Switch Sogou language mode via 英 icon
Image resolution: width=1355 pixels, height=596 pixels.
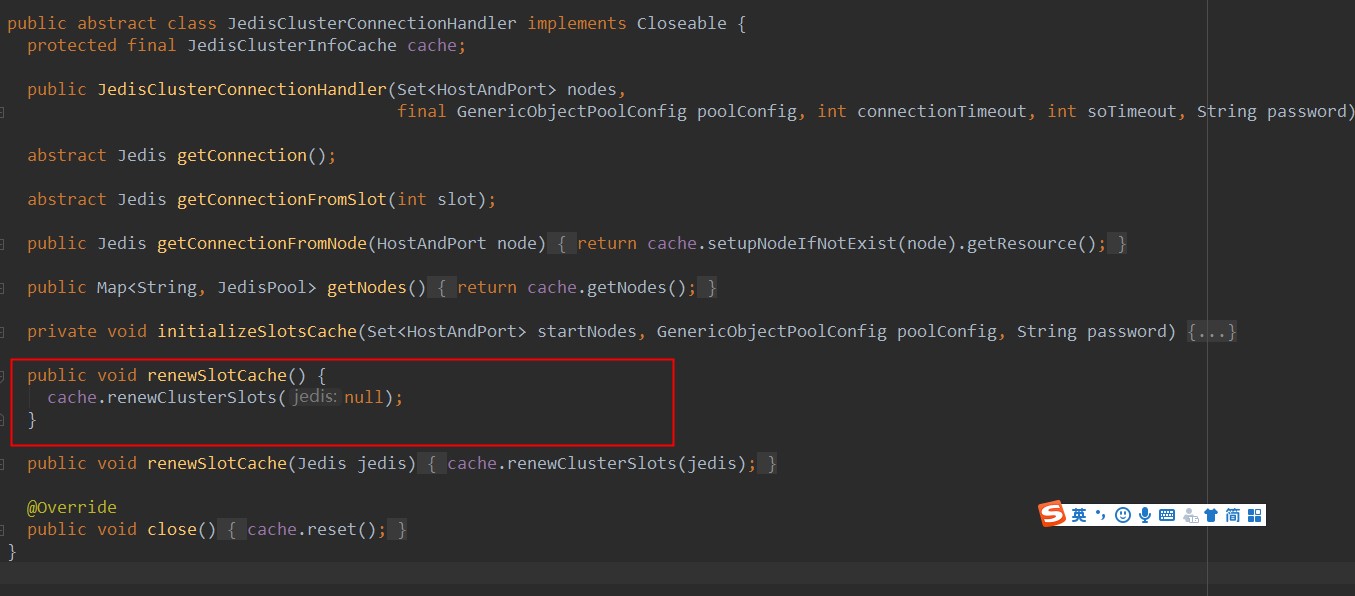[x=1079, y=515]
